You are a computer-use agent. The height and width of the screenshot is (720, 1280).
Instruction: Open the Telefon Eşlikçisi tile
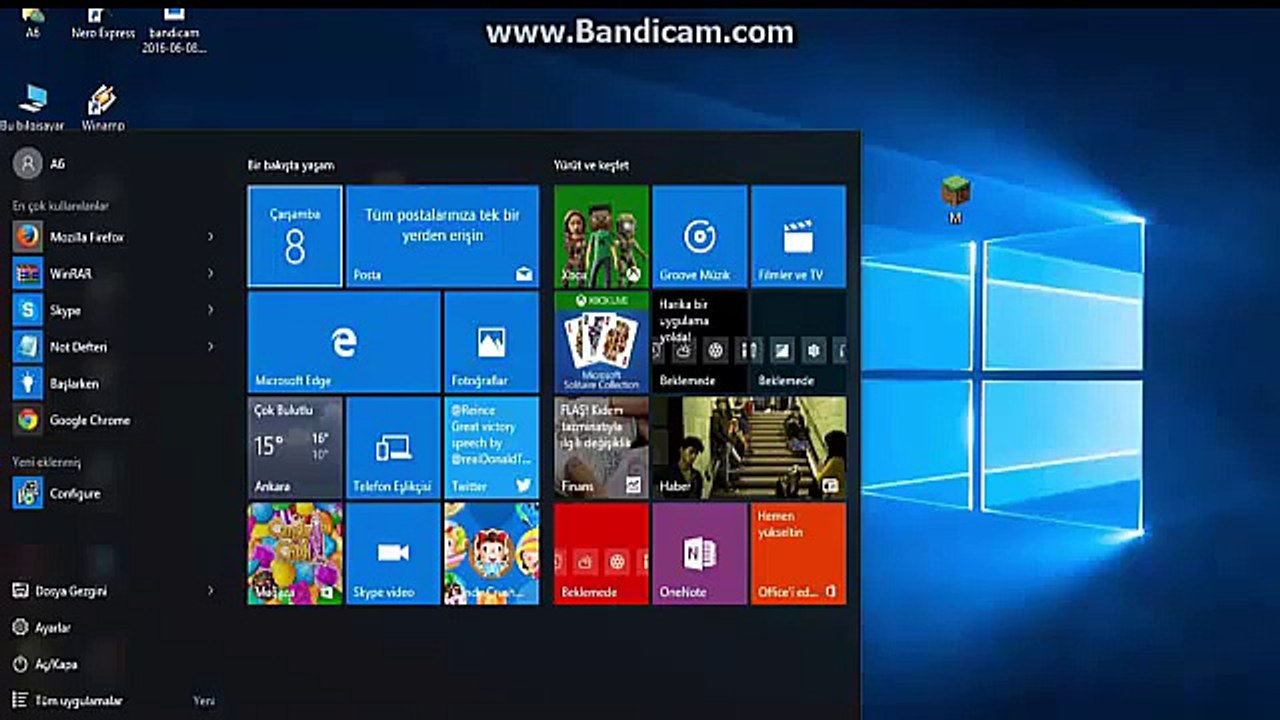tap(393, 447)
